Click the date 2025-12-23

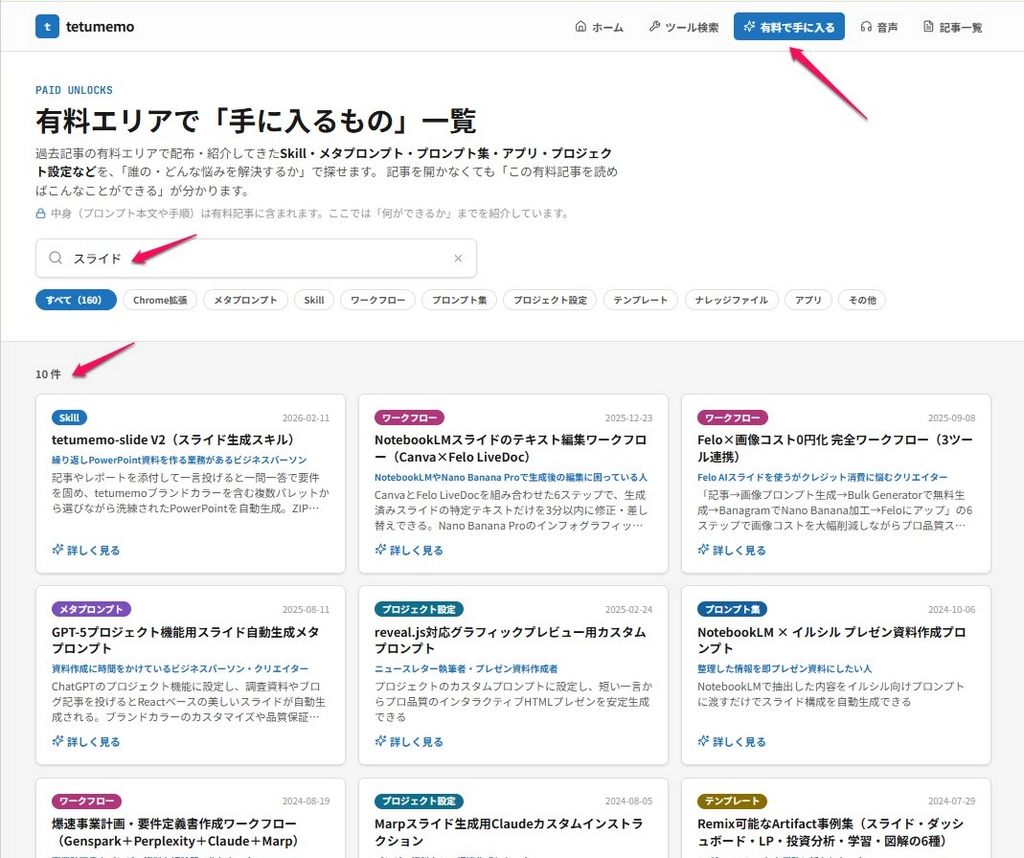628,418
